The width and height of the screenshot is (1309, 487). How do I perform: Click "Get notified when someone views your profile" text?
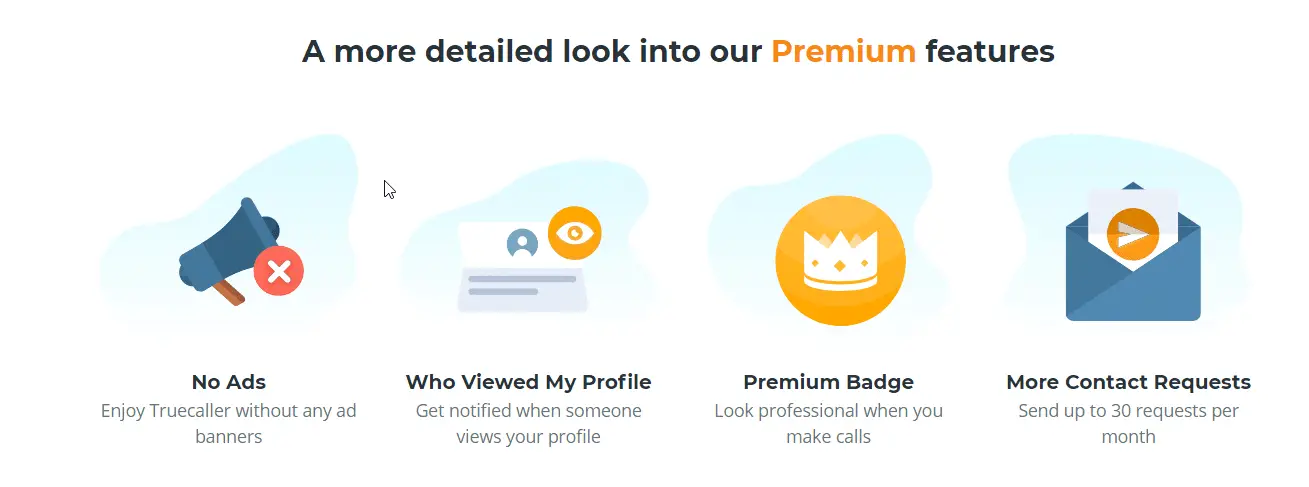(x=528, y=424)
